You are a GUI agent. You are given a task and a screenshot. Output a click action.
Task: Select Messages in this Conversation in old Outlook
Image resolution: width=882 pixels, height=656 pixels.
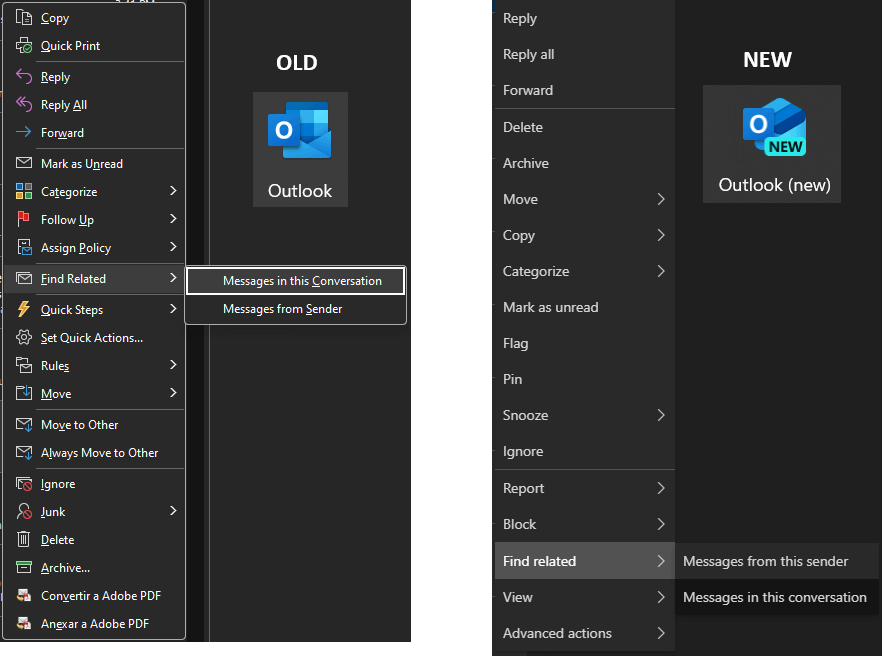295,281
